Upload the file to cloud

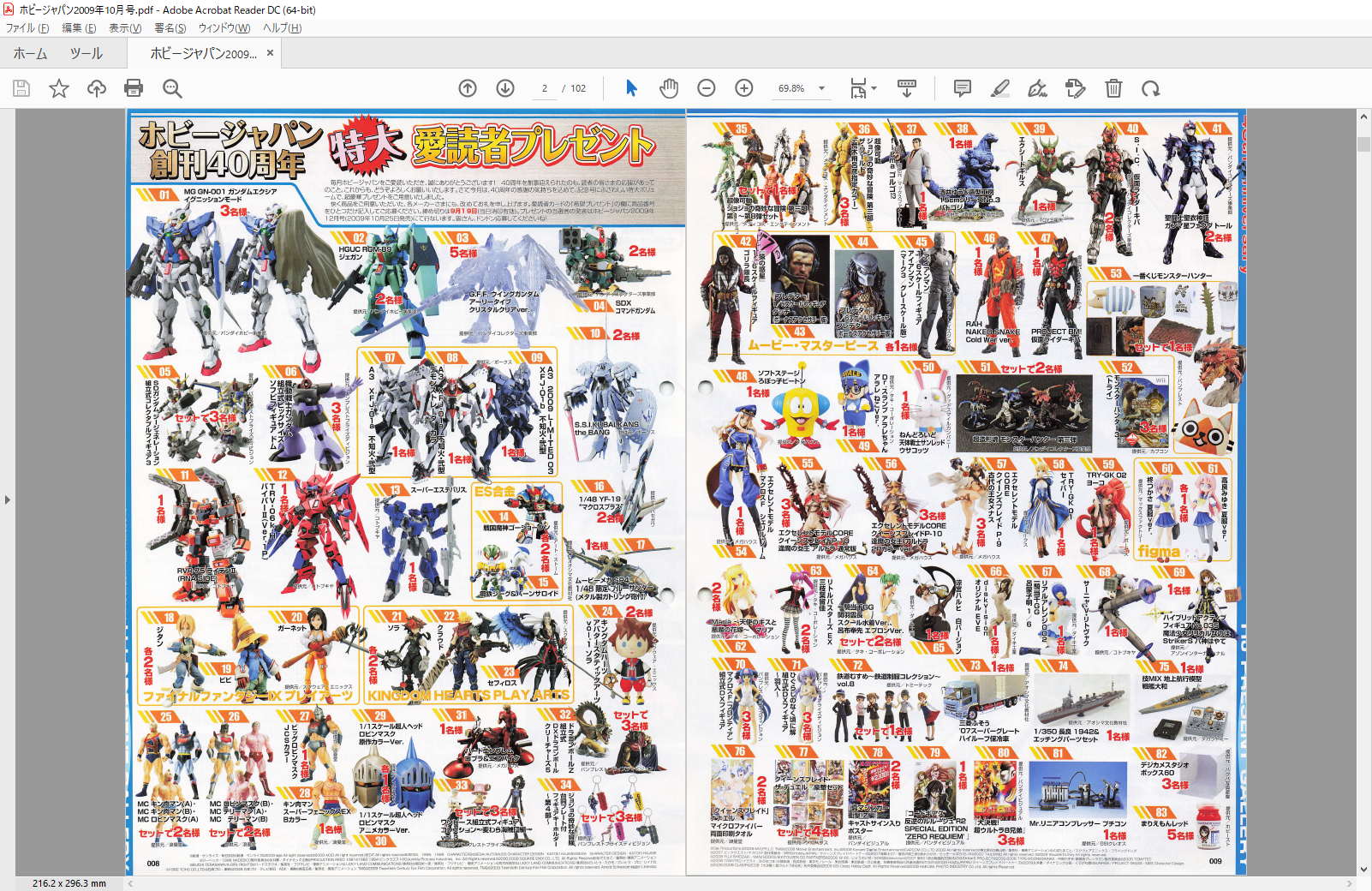point(97,88)
